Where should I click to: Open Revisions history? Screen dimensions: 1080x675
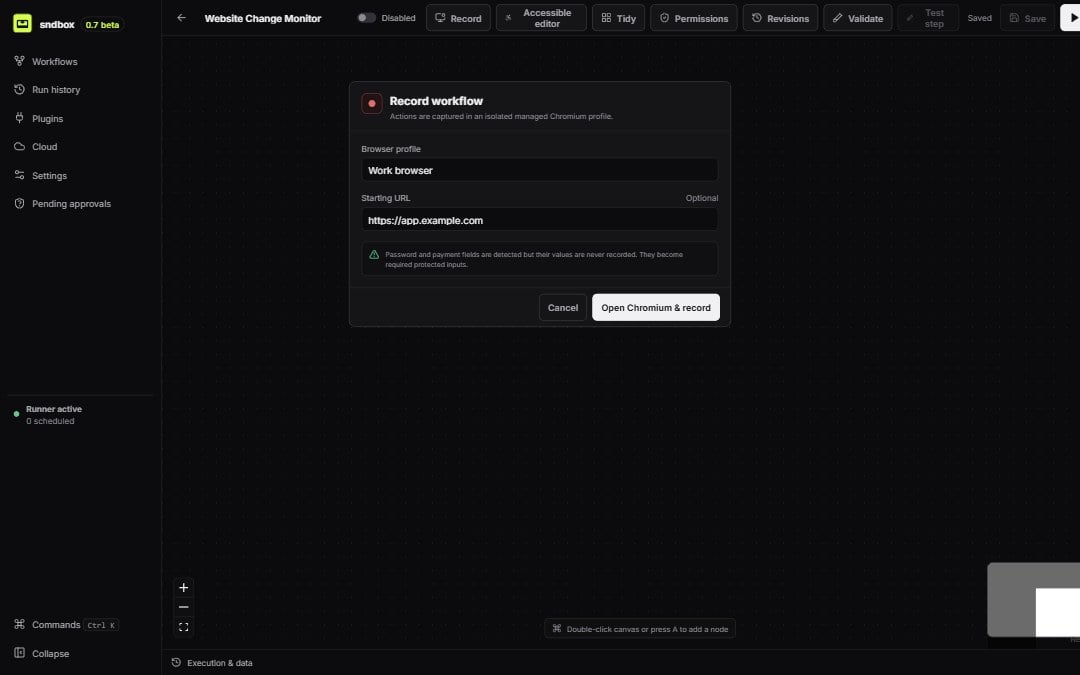[x=780, y=18]
